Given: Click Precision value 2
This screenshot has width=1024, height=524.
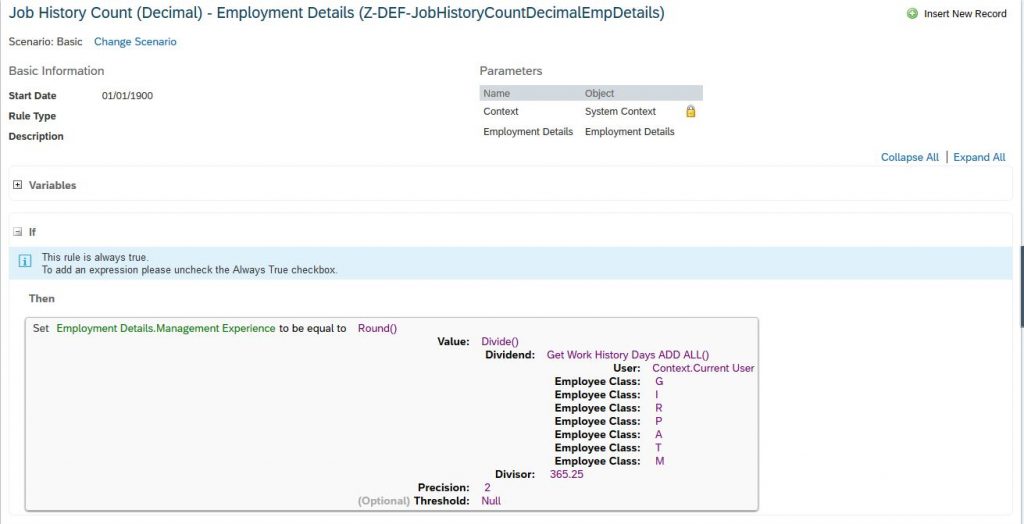Looking at the screenshot, I should 487,487.
